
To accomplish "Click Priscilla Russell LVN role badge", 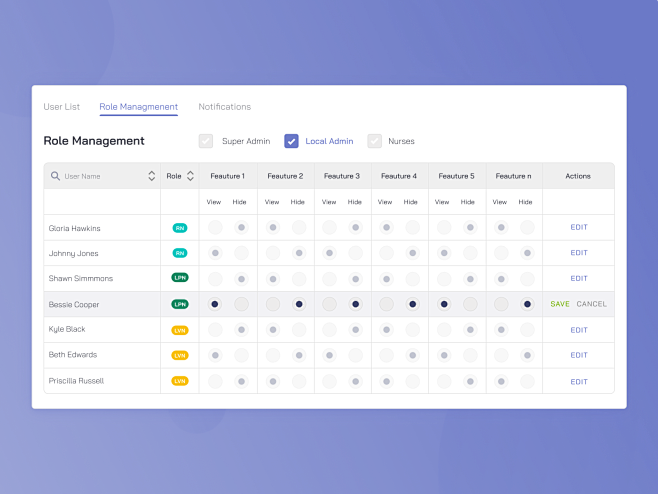I will tap(180, 381).
